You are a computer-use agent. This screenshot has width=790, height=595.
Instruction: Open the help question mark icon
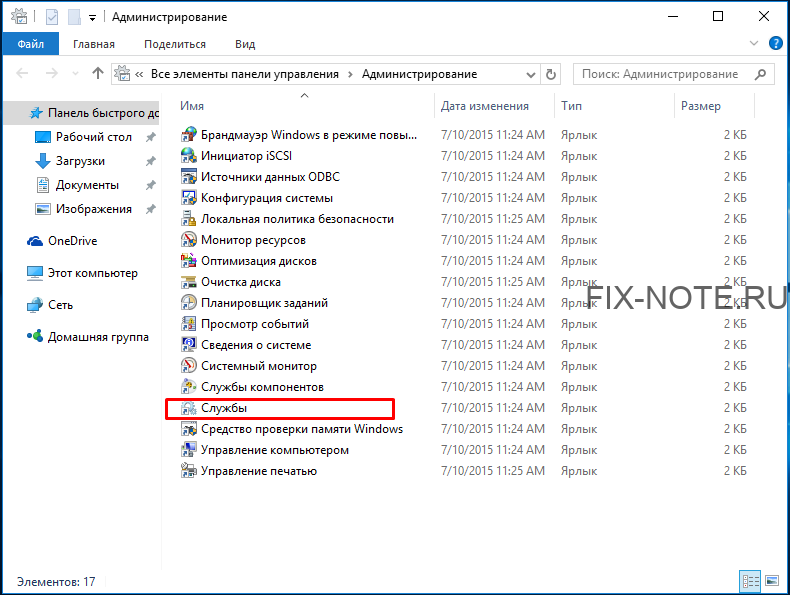[x=776, y=43]
